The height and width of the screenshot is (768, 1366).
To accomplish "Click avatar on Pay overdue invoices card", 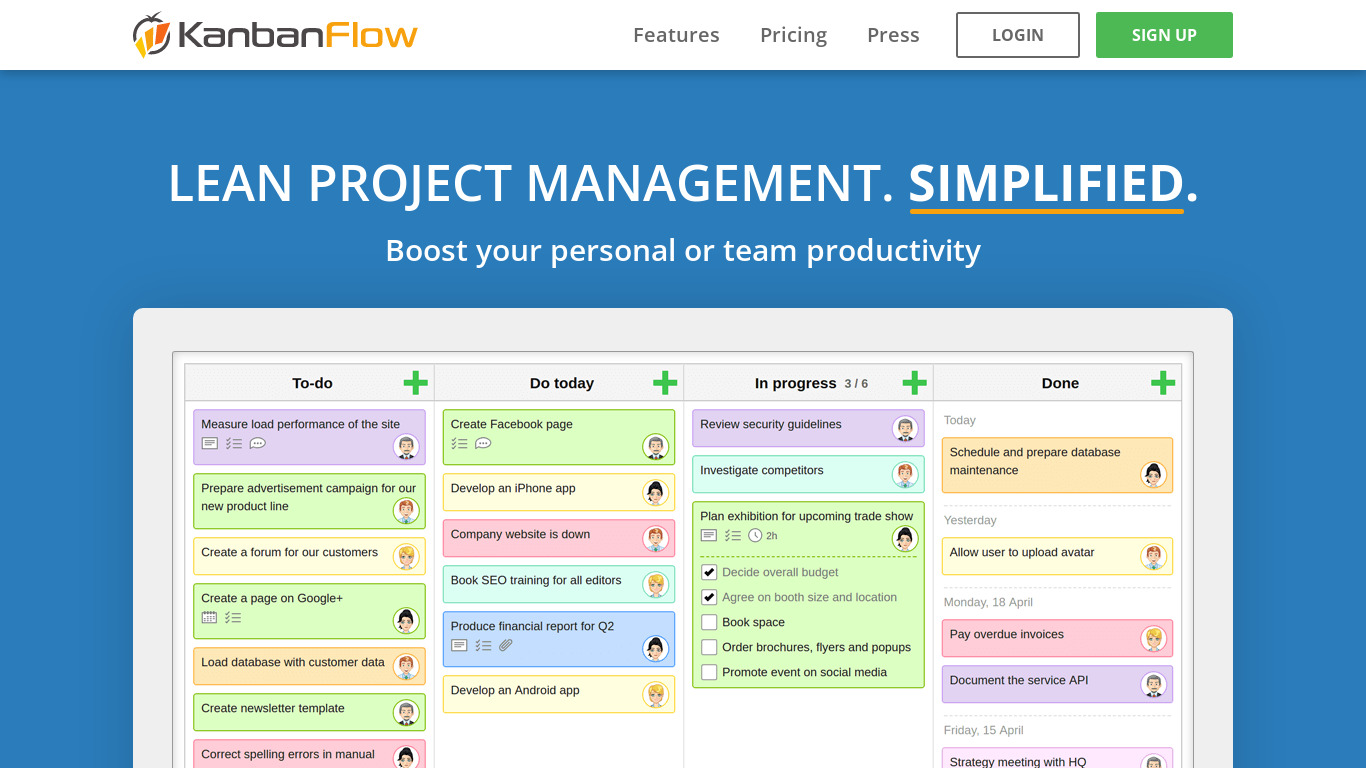I will (1154, 639).
